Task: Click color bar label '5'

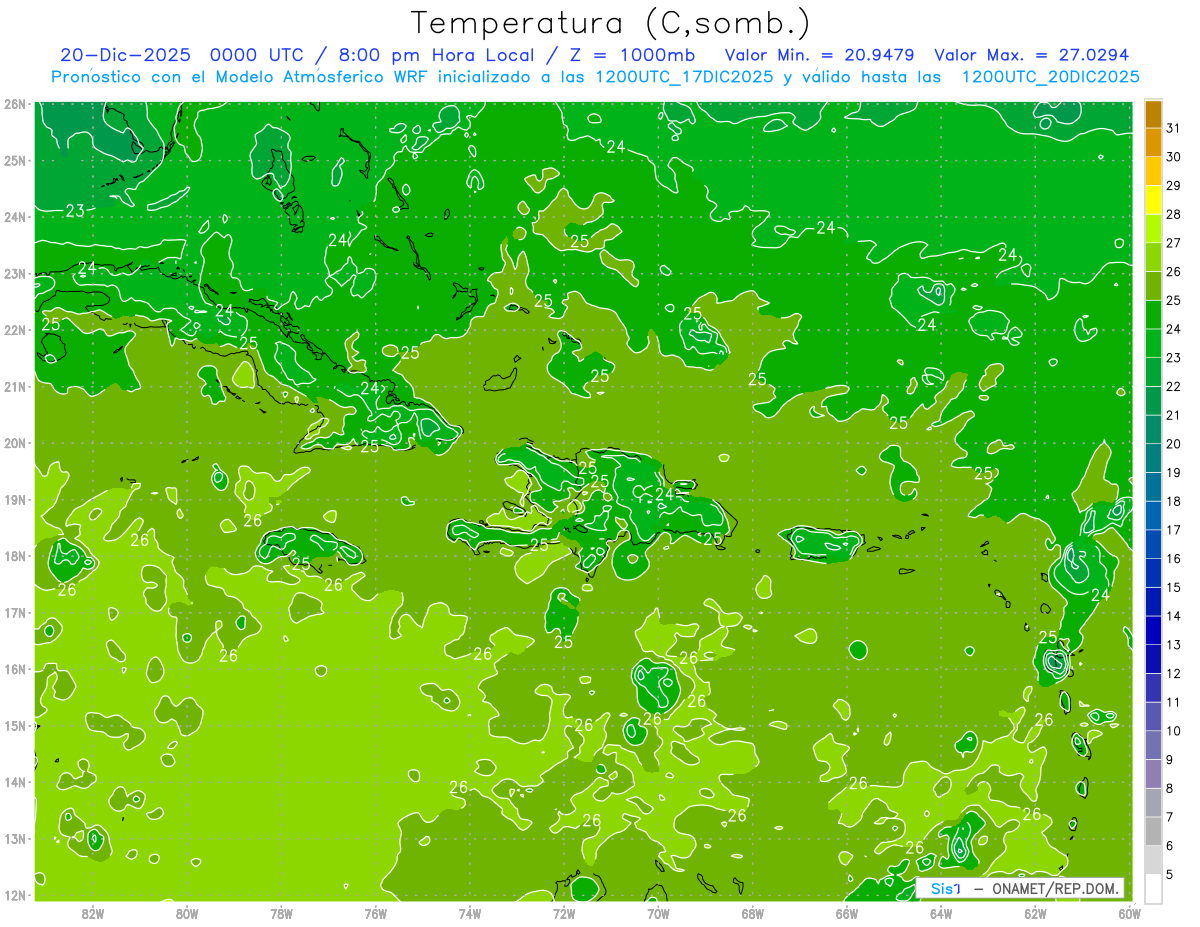Action: [1169, 874]
